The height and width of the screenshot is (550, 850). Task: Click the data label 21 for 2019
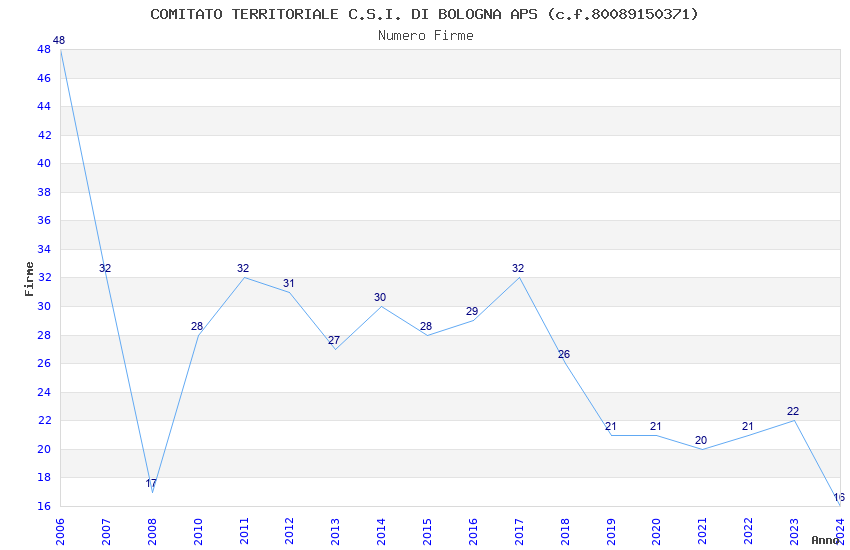click(x=610, y=426)
